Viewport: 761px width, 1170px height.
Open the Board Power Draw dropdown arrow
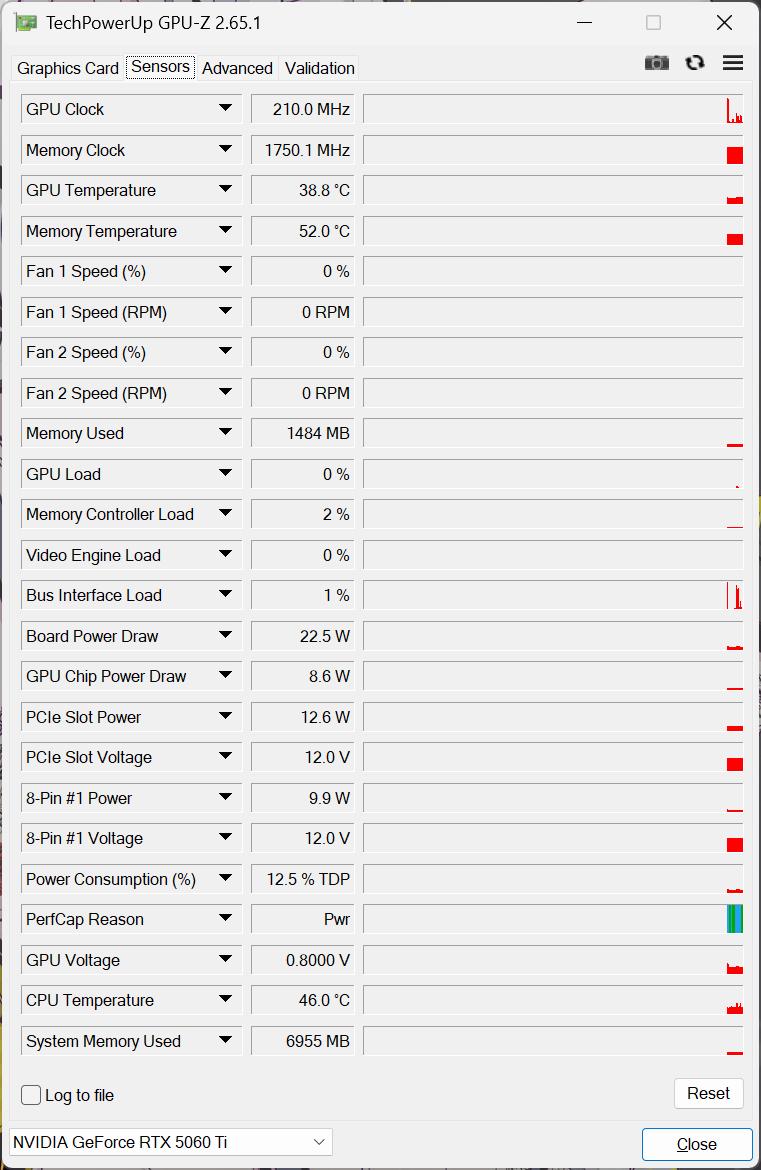(225, 636)
